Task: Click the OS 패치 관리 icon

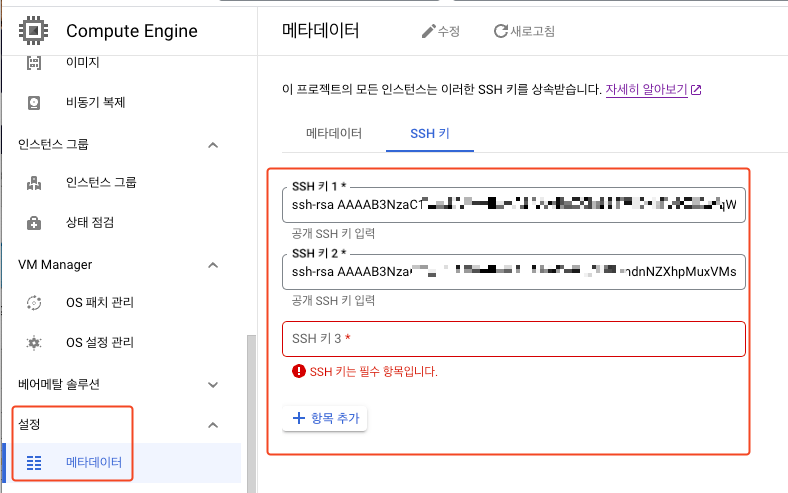Action: click(34, 303)
